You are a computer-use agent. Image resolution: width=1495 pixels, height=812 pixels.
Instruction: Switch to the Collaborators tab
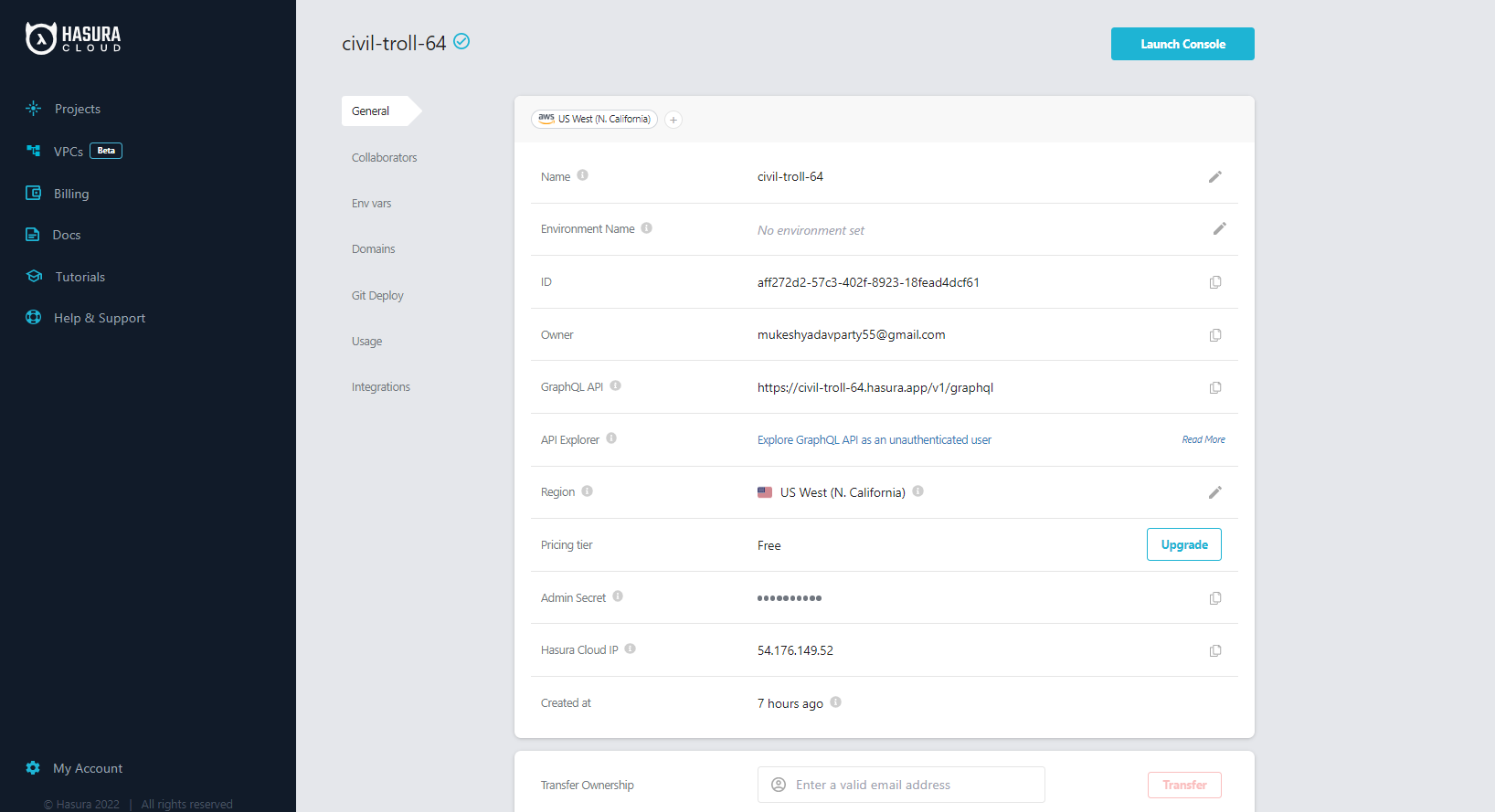384,157
